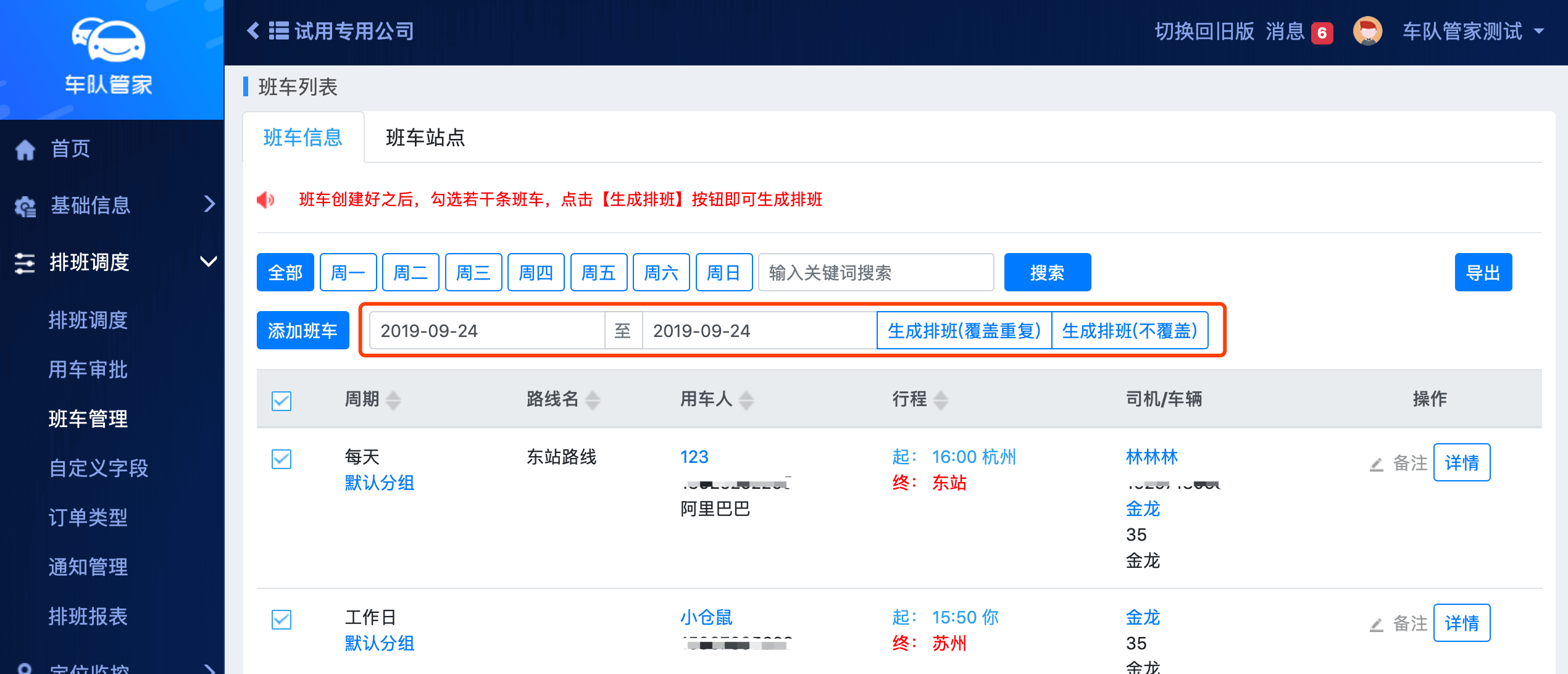Click the user avatar in the top bar

(x=1367, y=31)
